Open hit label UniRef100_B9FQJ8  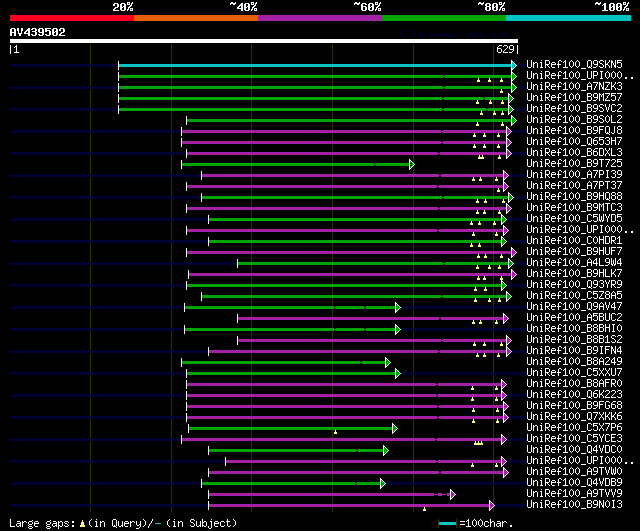tap(574, 130)
